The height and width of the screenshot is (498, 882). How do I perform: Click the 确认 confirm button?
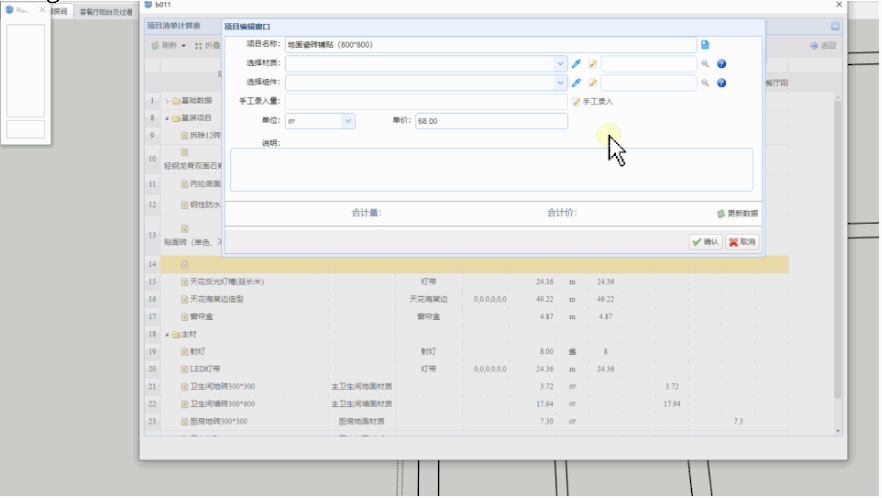tap(705, 242)
